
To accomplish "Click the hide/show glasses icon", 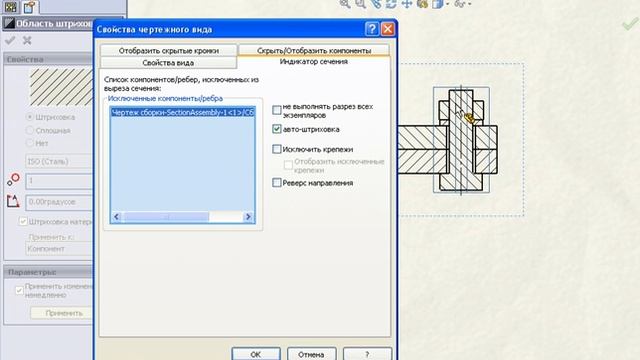I will pos(460,4).
